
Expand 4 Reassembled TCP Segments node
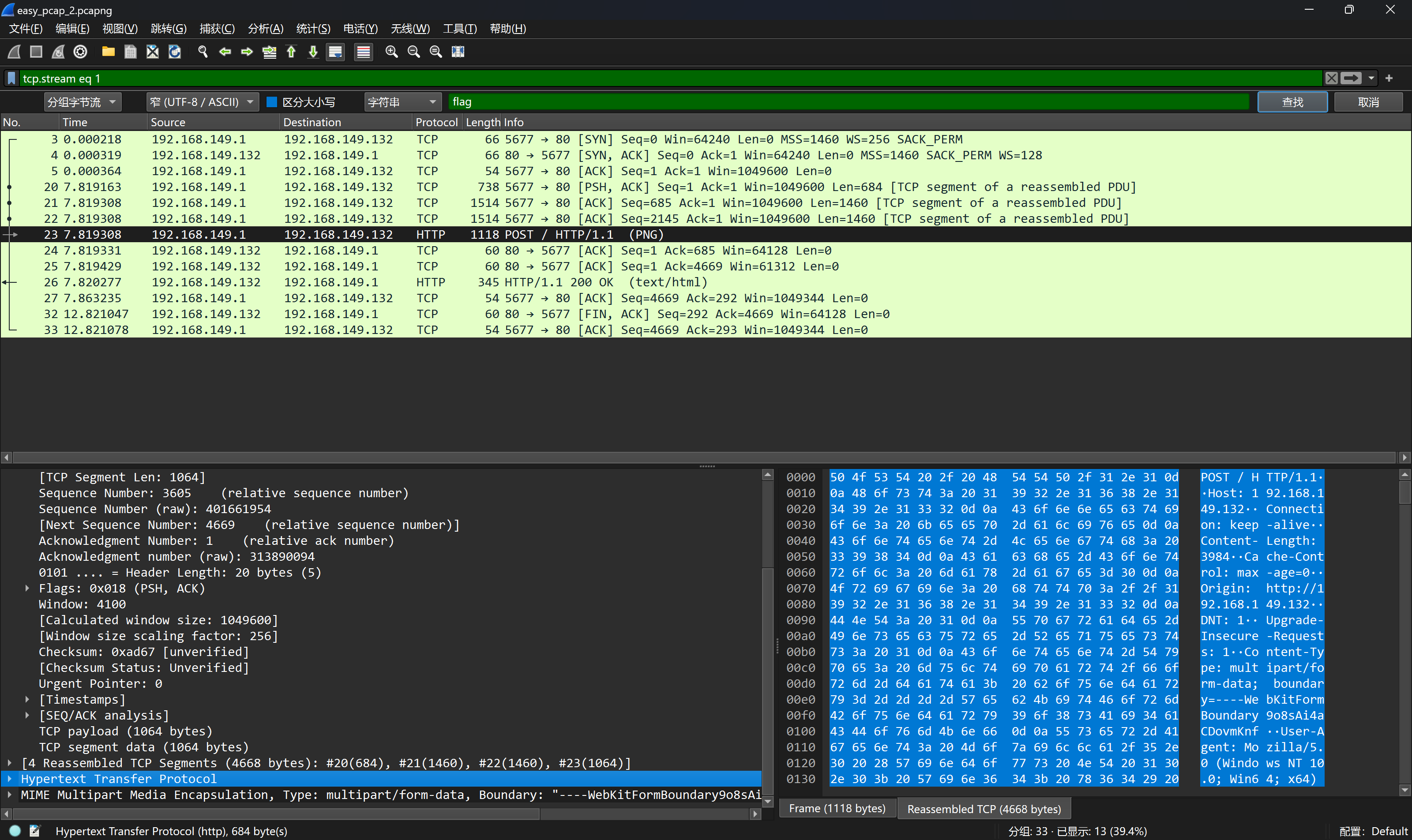point(10,763)
